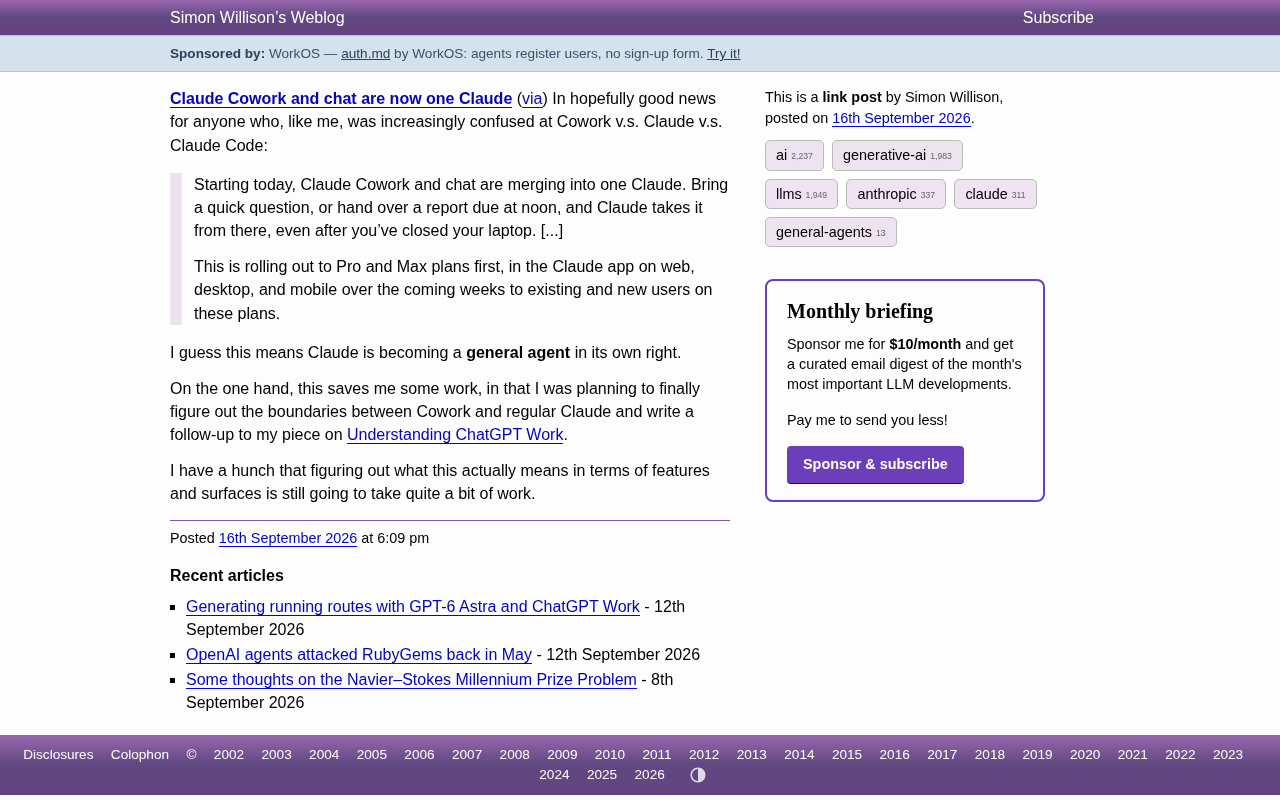1280x800 pixels.
Task: Go to the 2009 archive
Action: (x=562, y=755)
